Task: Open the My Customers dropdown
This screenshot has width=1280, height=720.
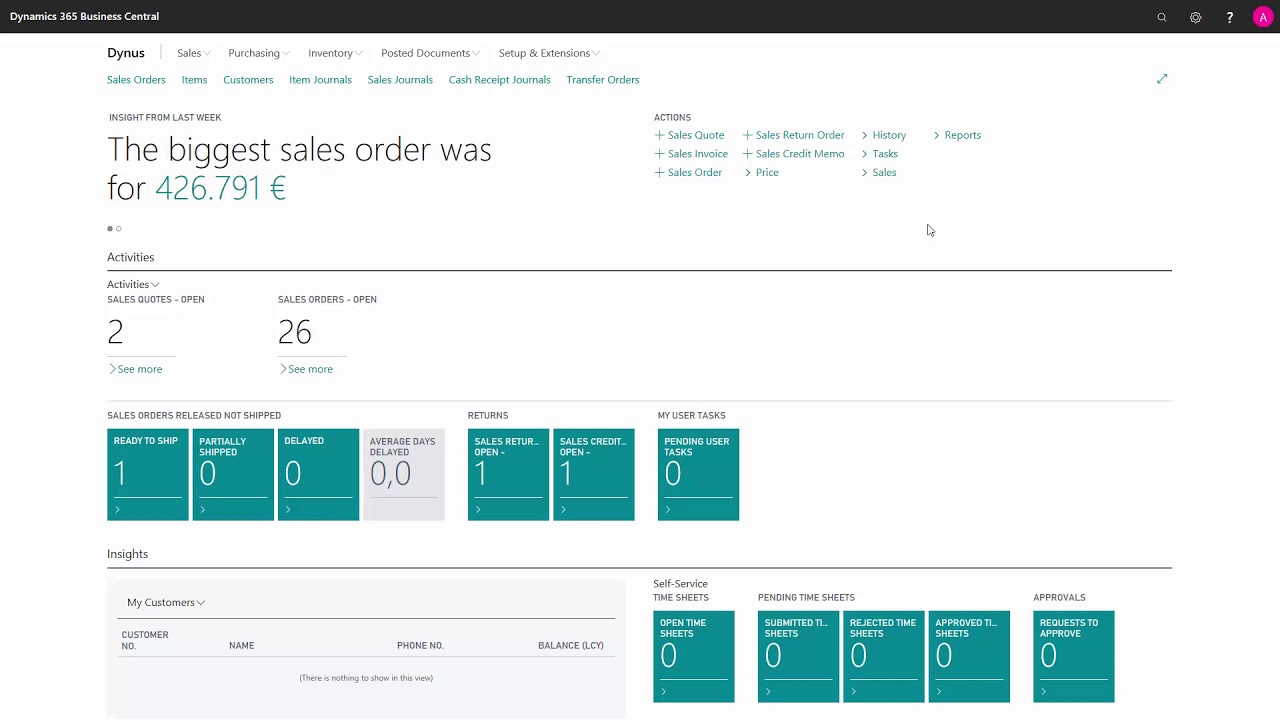Action: pos(166,603)
